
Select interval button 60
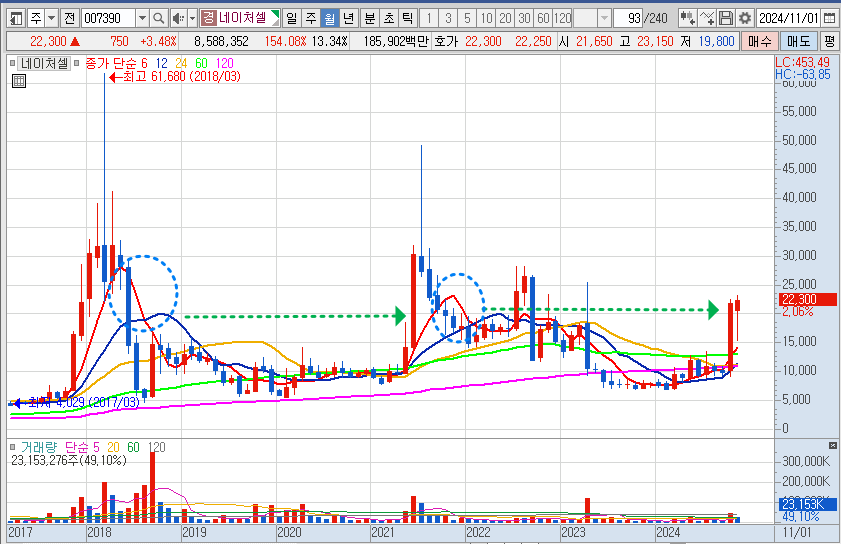(x=543, y=19)
